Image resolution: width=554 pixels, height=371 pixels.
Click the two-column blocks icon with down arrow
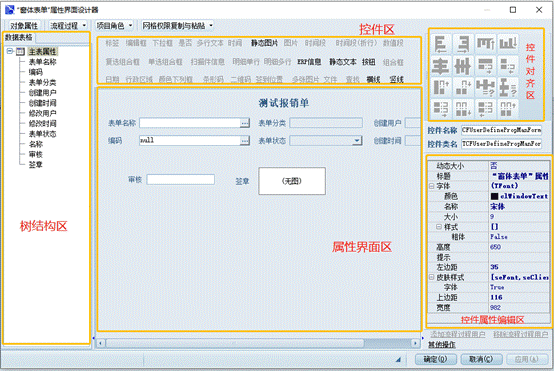(x=463, y=109)
